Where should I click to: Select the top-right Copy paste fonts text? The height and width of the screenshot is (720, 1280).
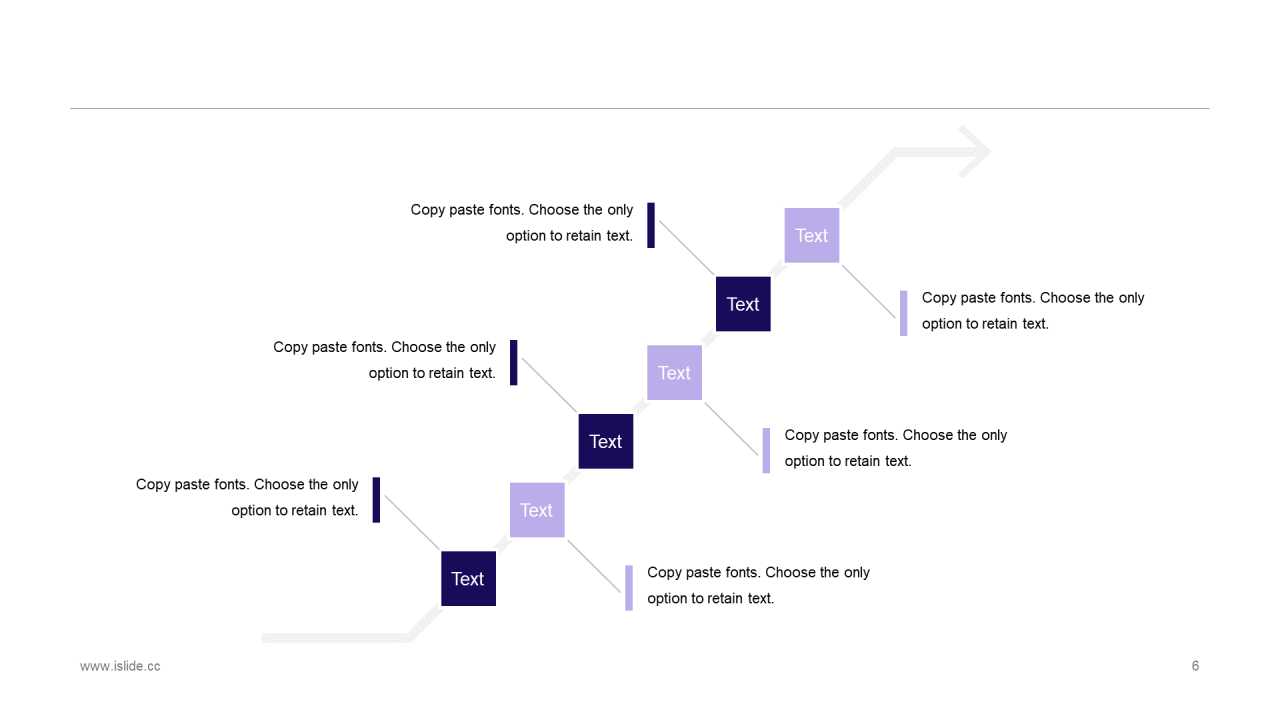click(1033, 311)
